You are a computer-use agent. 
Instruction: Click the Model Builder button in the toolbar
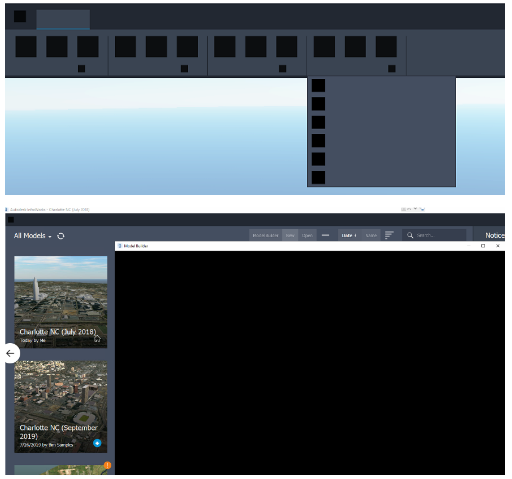tap(265, 235)
